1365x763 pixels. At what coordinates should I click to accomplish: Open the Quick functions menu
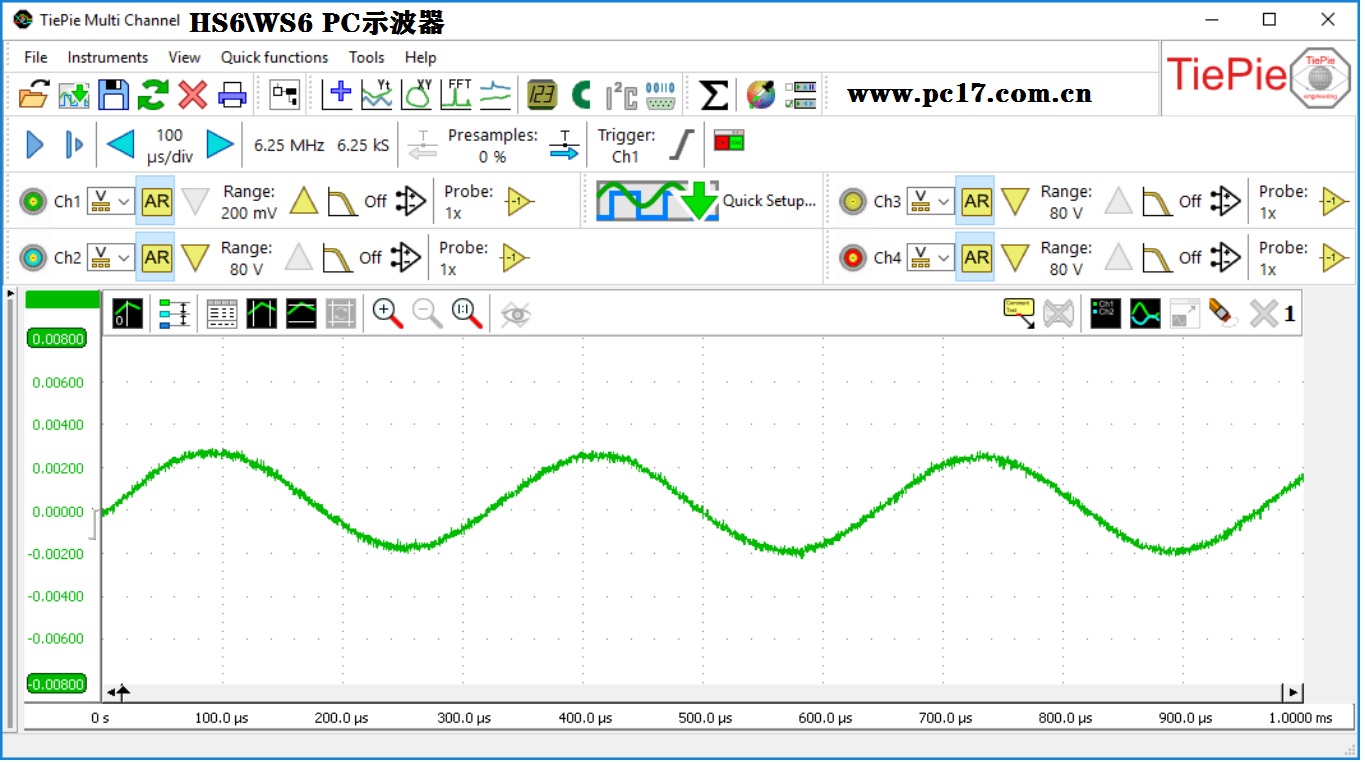pyautogui.click(x=274, y=57)
